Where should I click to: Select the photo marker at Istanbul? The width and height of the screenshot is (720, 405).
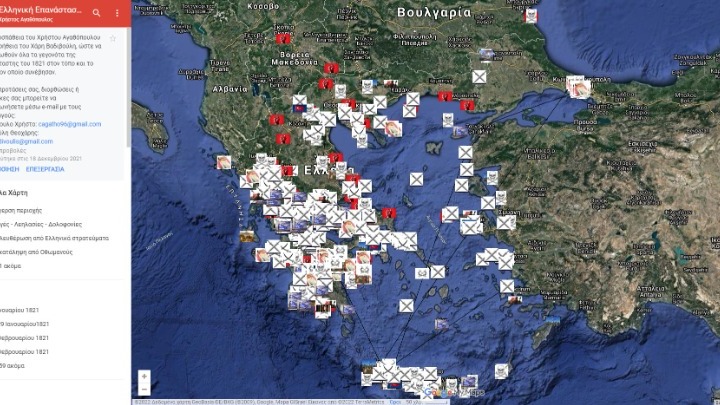[577, 86]
